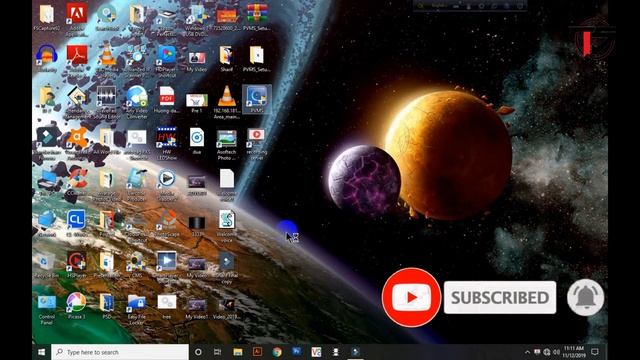Viewport: 640px width, 360px height.
Task: Open Adobe Illustrator from taskbar
Action: click(257, 352)
